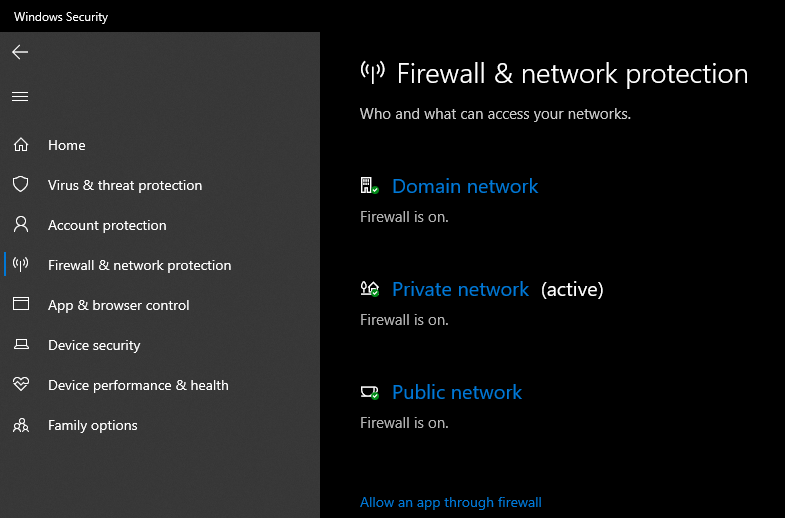Click the Domain network building icon
Viewport: 785px width, 518px height.
(369, 186)
